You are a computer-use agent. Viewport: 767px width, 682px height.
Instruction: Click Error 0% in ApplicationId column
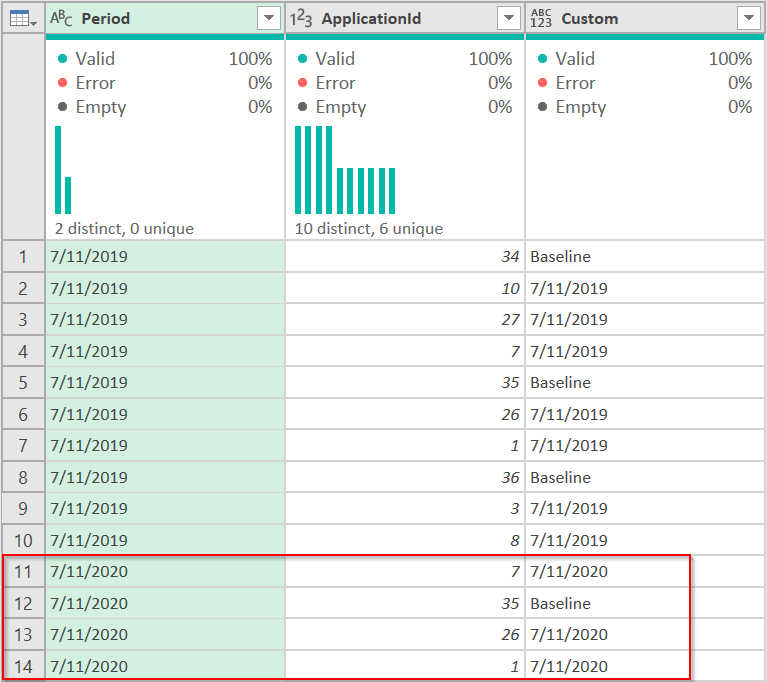(x=405, y=83)
